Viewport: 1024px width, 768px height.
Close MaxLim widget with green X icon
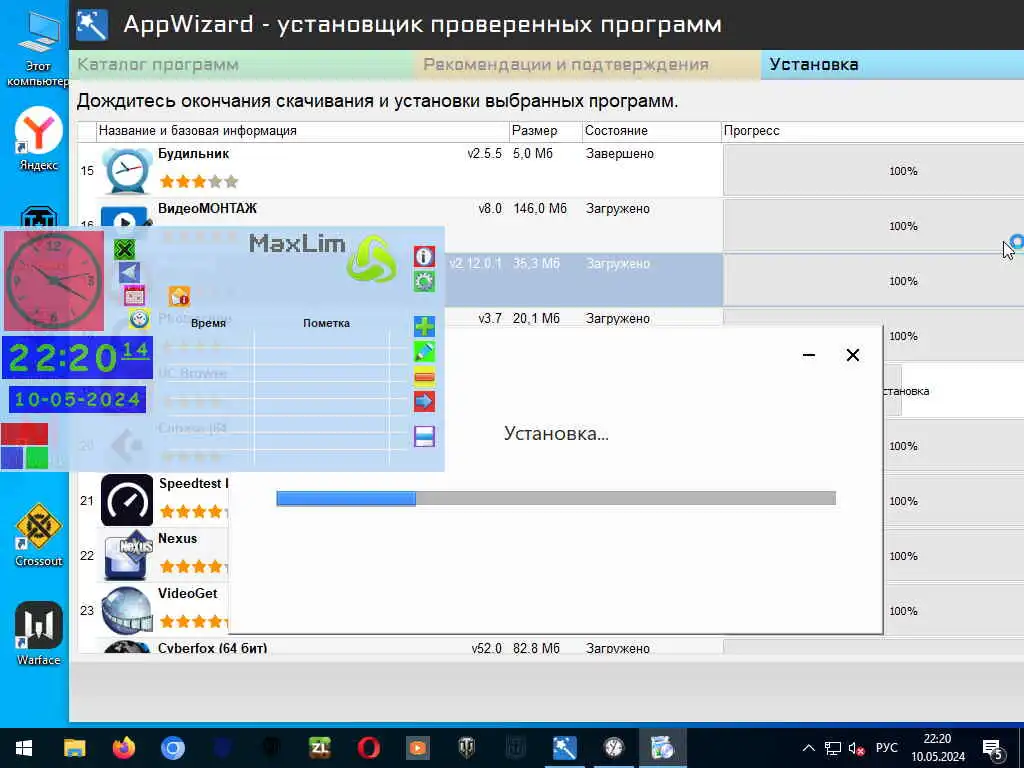(124, 249)
